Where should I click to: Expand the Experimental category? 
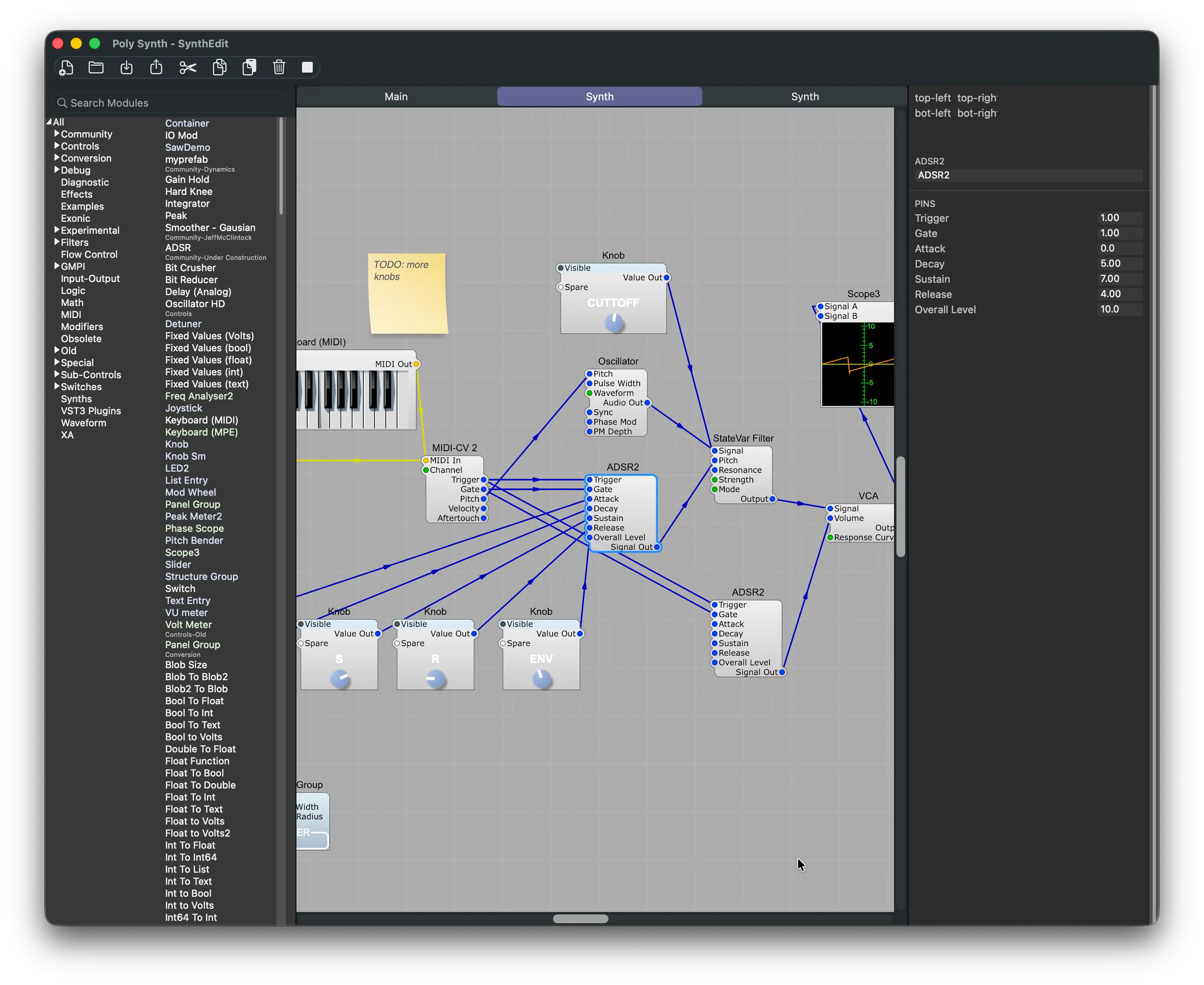(x=57, y=230)
